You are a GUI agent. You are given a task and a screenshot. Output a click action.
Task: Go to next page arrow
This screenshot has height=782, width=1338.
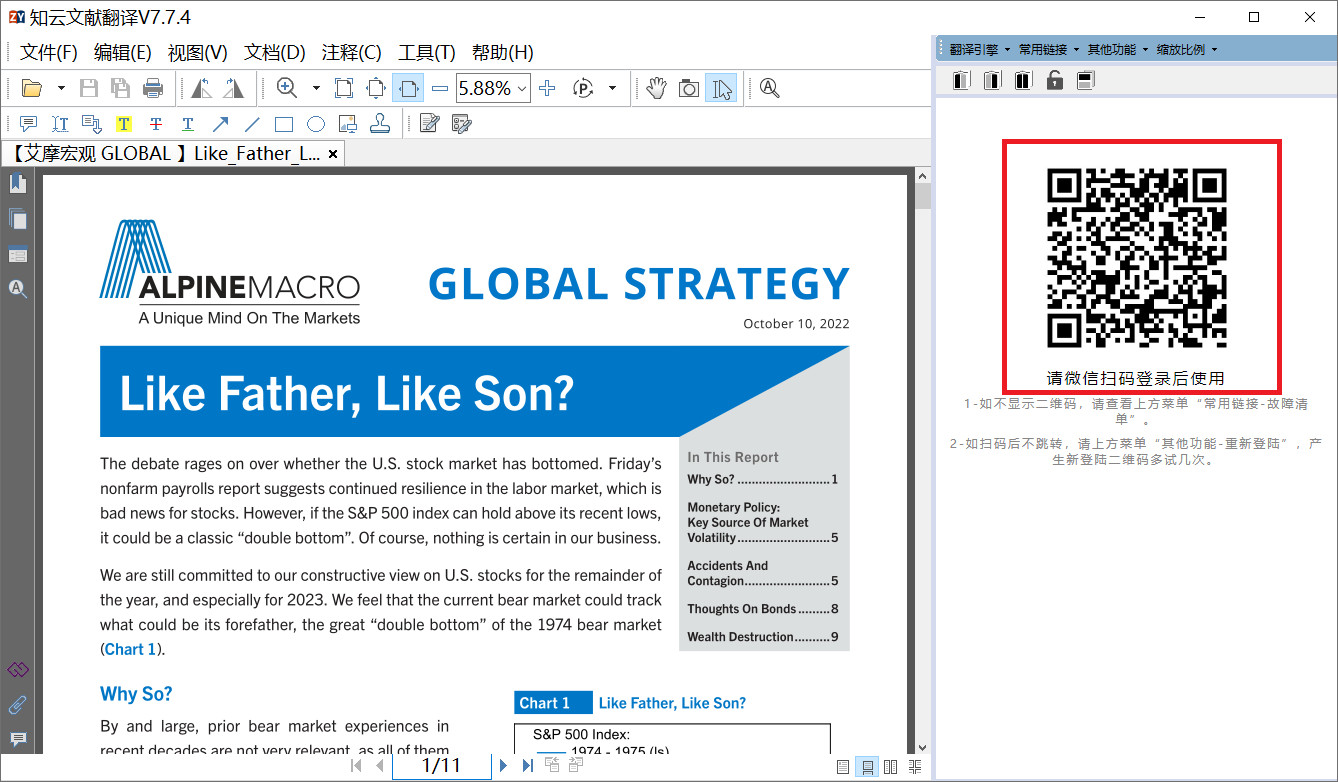503,766
